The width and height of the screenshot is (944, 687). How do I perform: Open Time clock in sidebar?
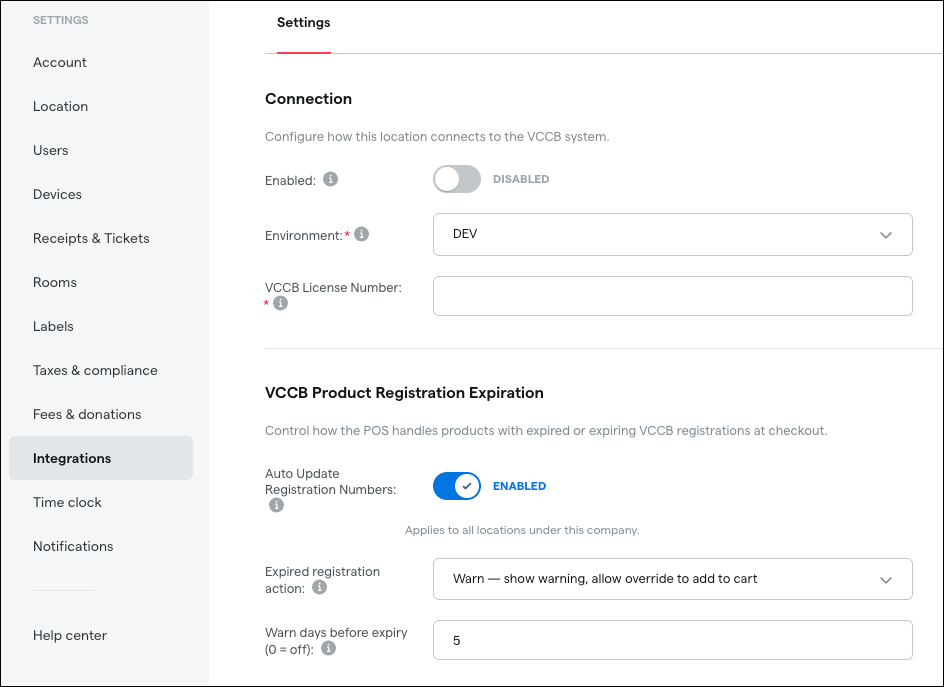67,502
